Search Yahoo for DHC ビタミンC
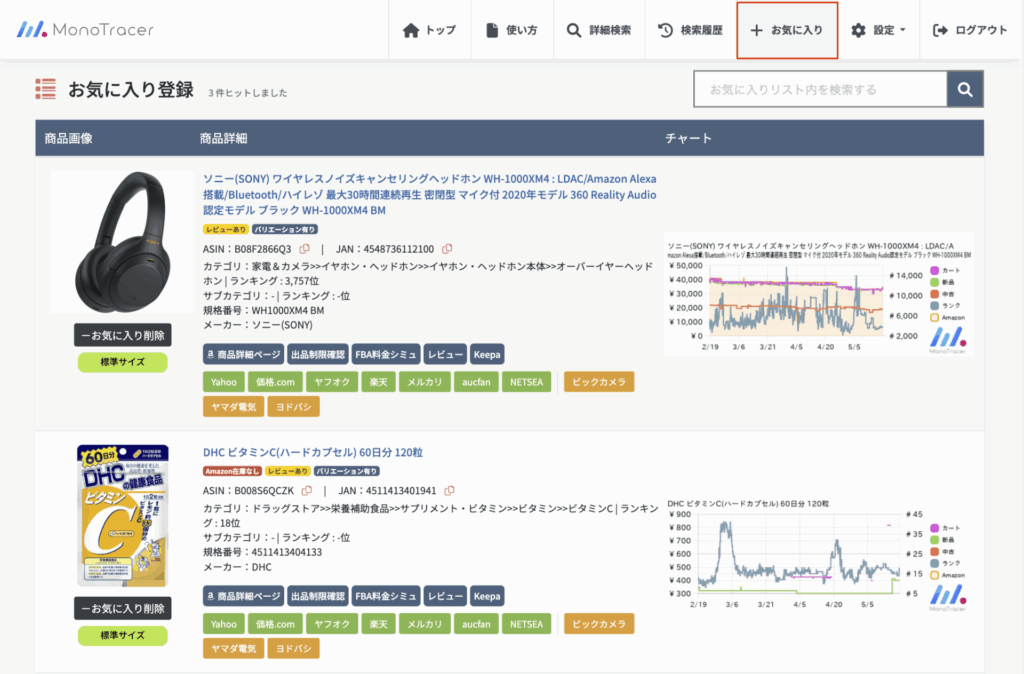The image size is (1024, 674). click(223, 624)
